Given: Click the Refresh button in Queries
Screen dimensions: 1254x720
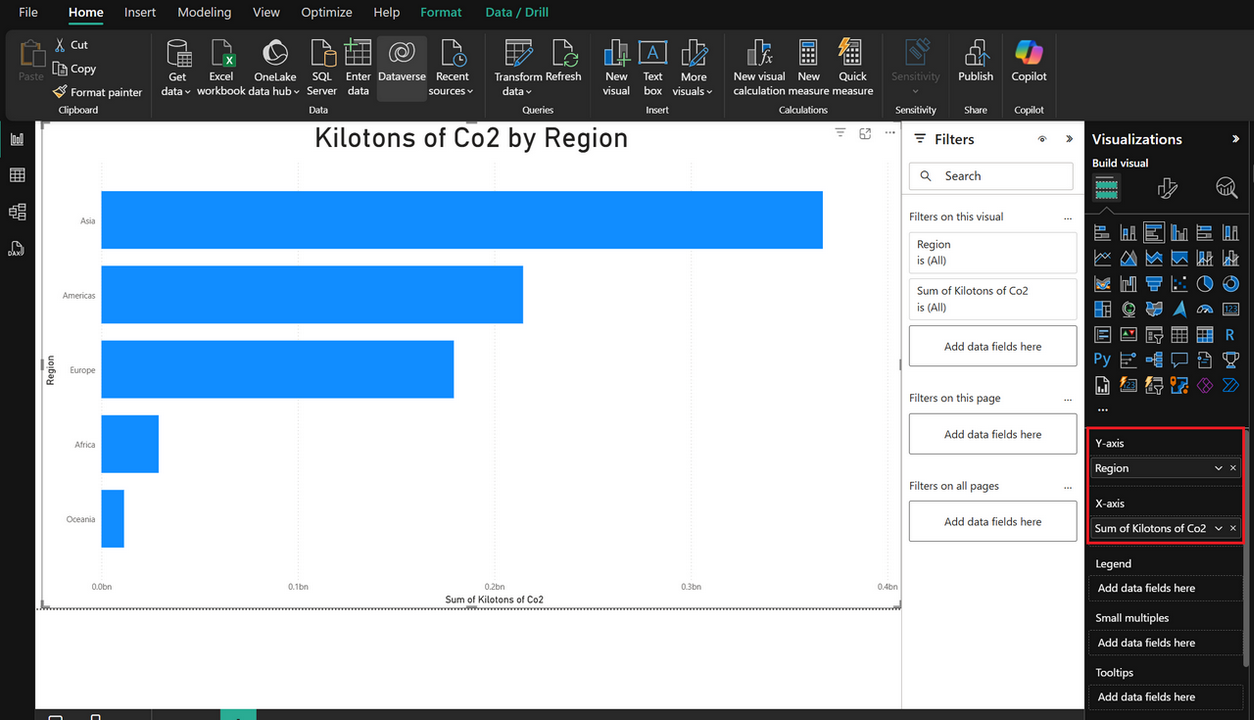Looking at the screenshot, I should point(564,62).
